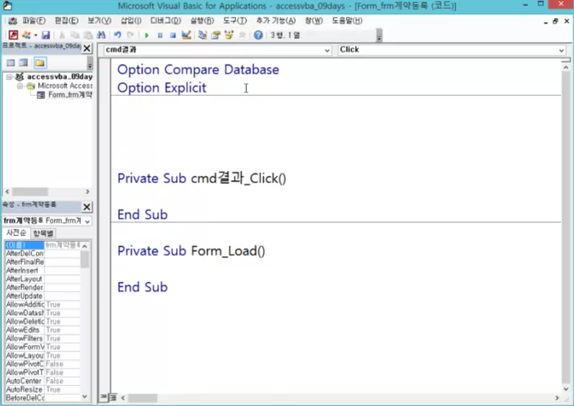This screenshot has width=574, height=406.
Task: Open Properties Window toolbar icon
Action: point(216,35)
